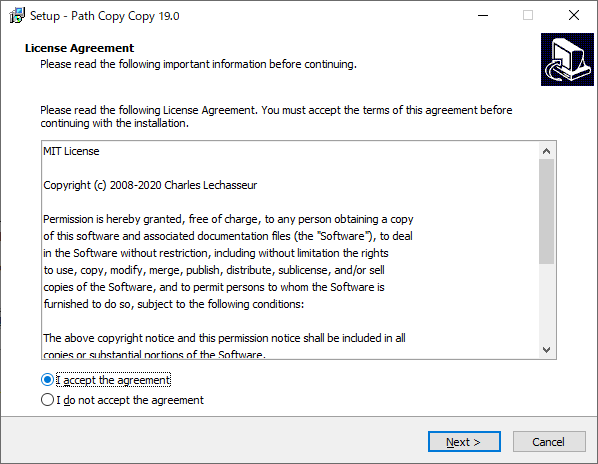Image resolution: width=598 pixels, height=464 pixels.
Task: Click the 'License Agreement' heading
Action: pyautogui.click(x=79, y=48)
